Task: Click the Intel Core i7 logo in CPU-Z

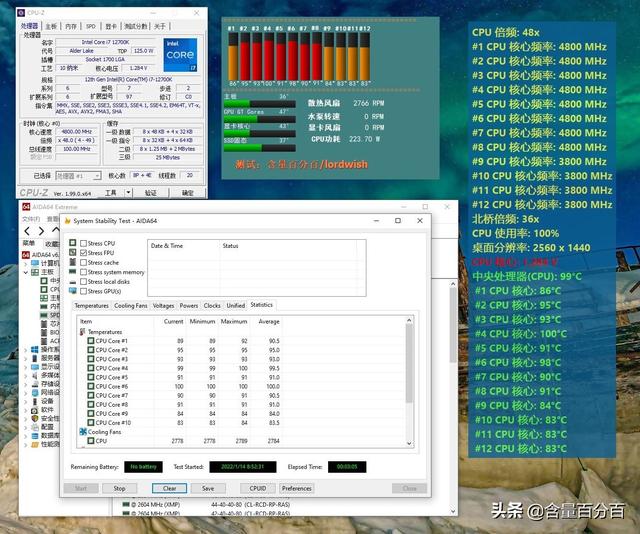Action: tap(180, 55)
